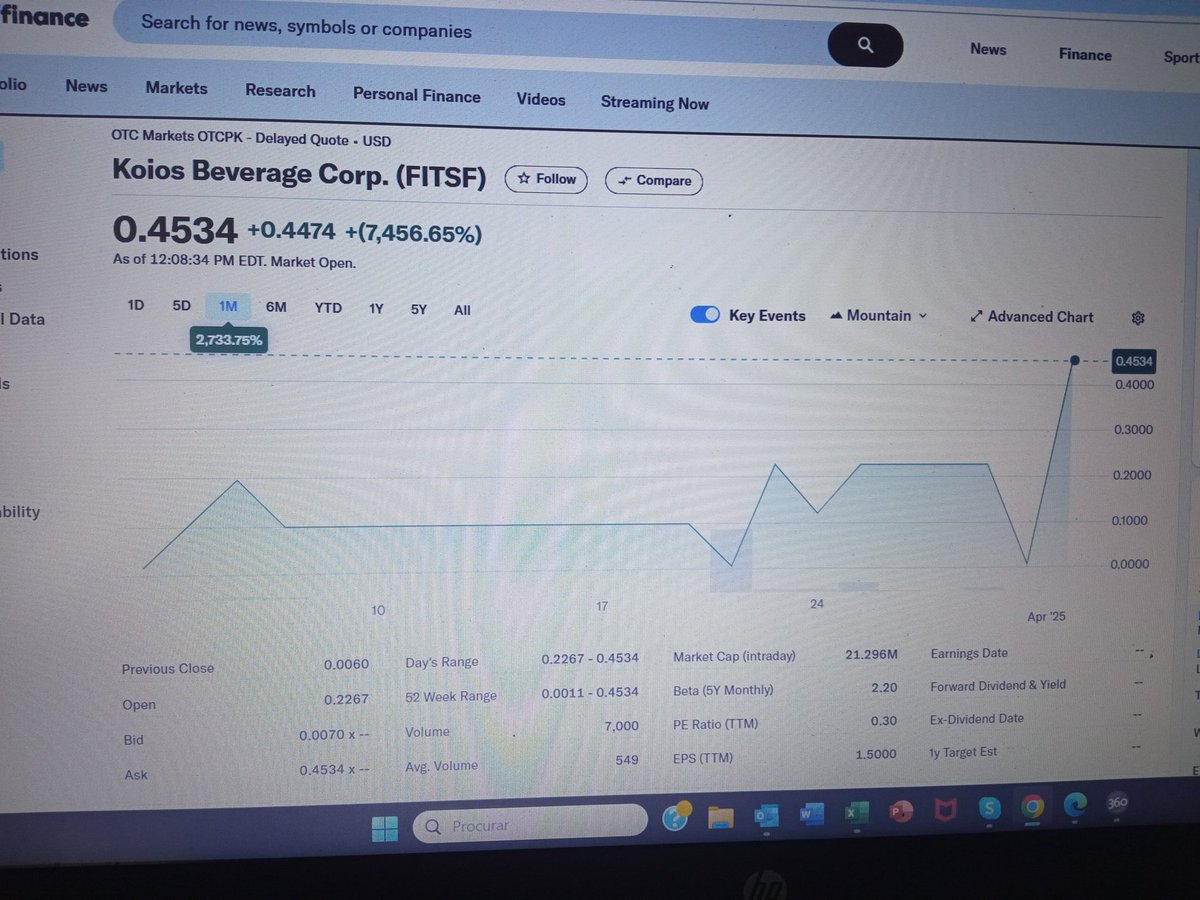Click the Koios Beverage Corp. (FITSF) heading
Screen dimensions: 1200x900
pyautogui.click(x=299, y=174)
